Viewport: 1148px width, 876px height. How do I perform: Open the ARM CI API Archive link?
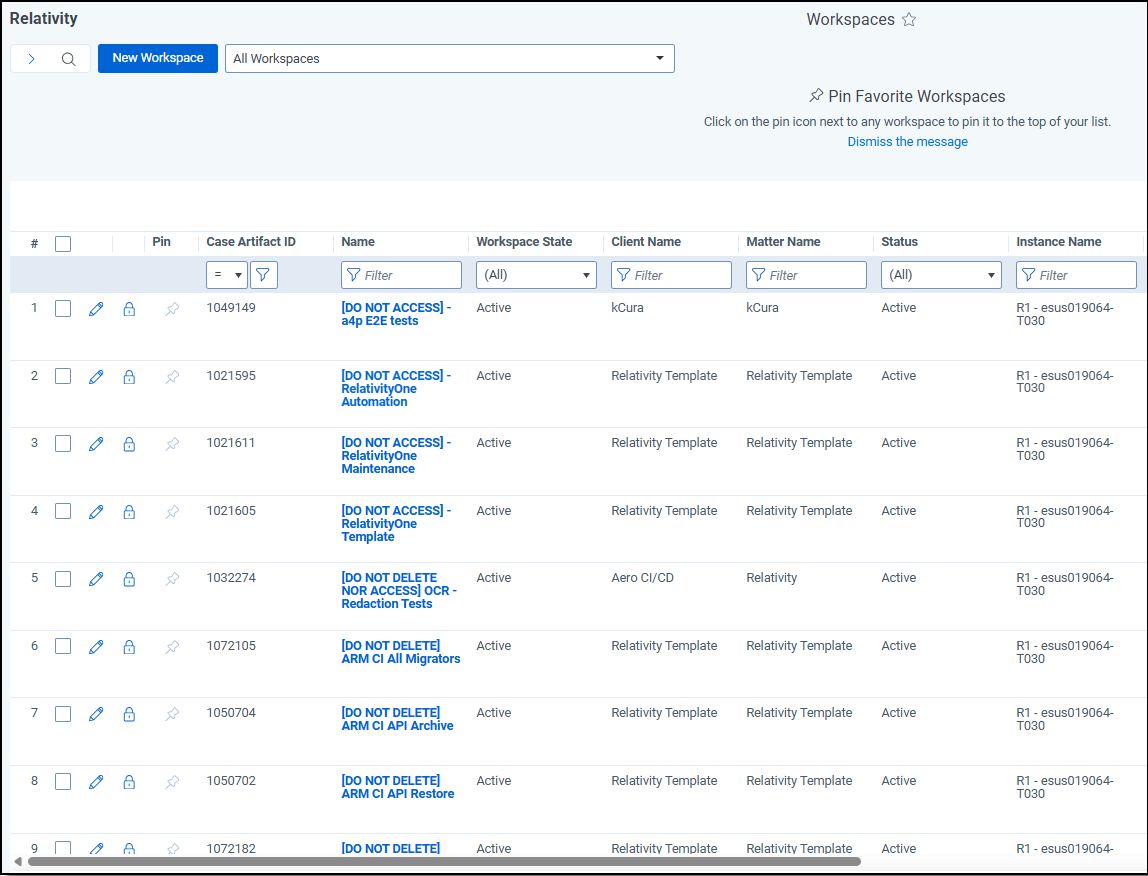pyautogui.click(x=398, y=719)
